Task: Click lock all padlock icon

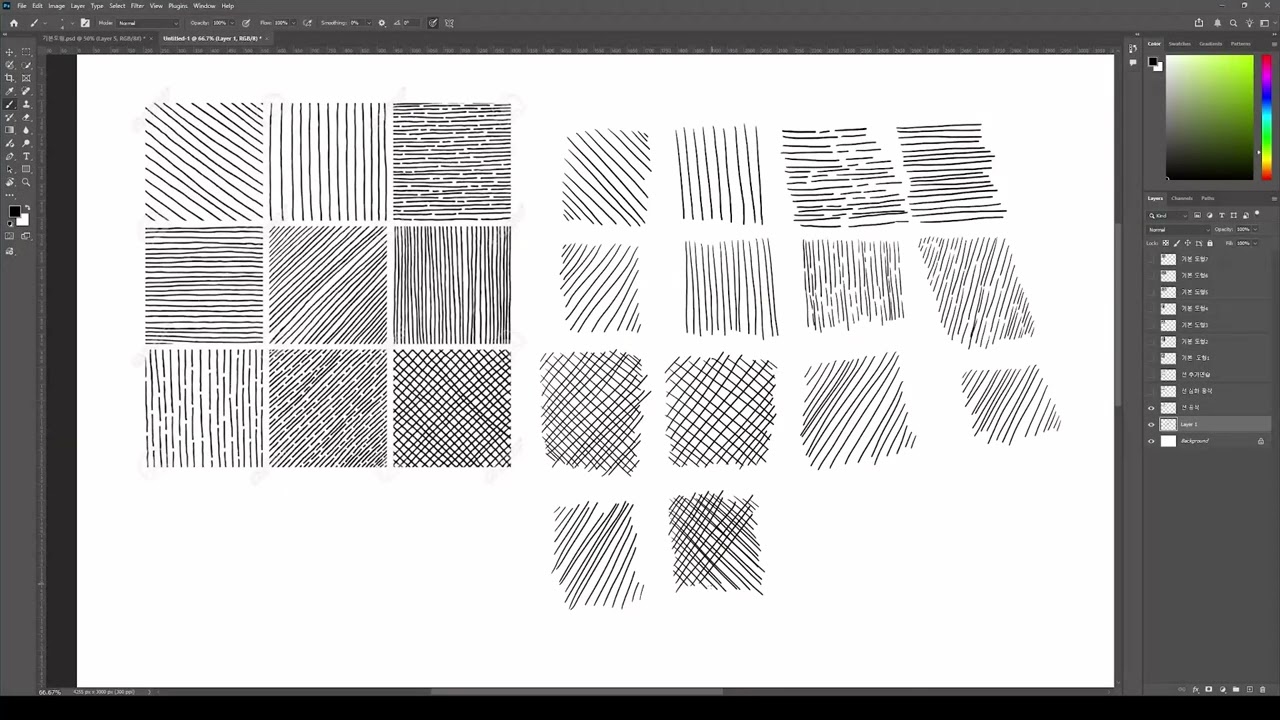Action: point(1210,243)
